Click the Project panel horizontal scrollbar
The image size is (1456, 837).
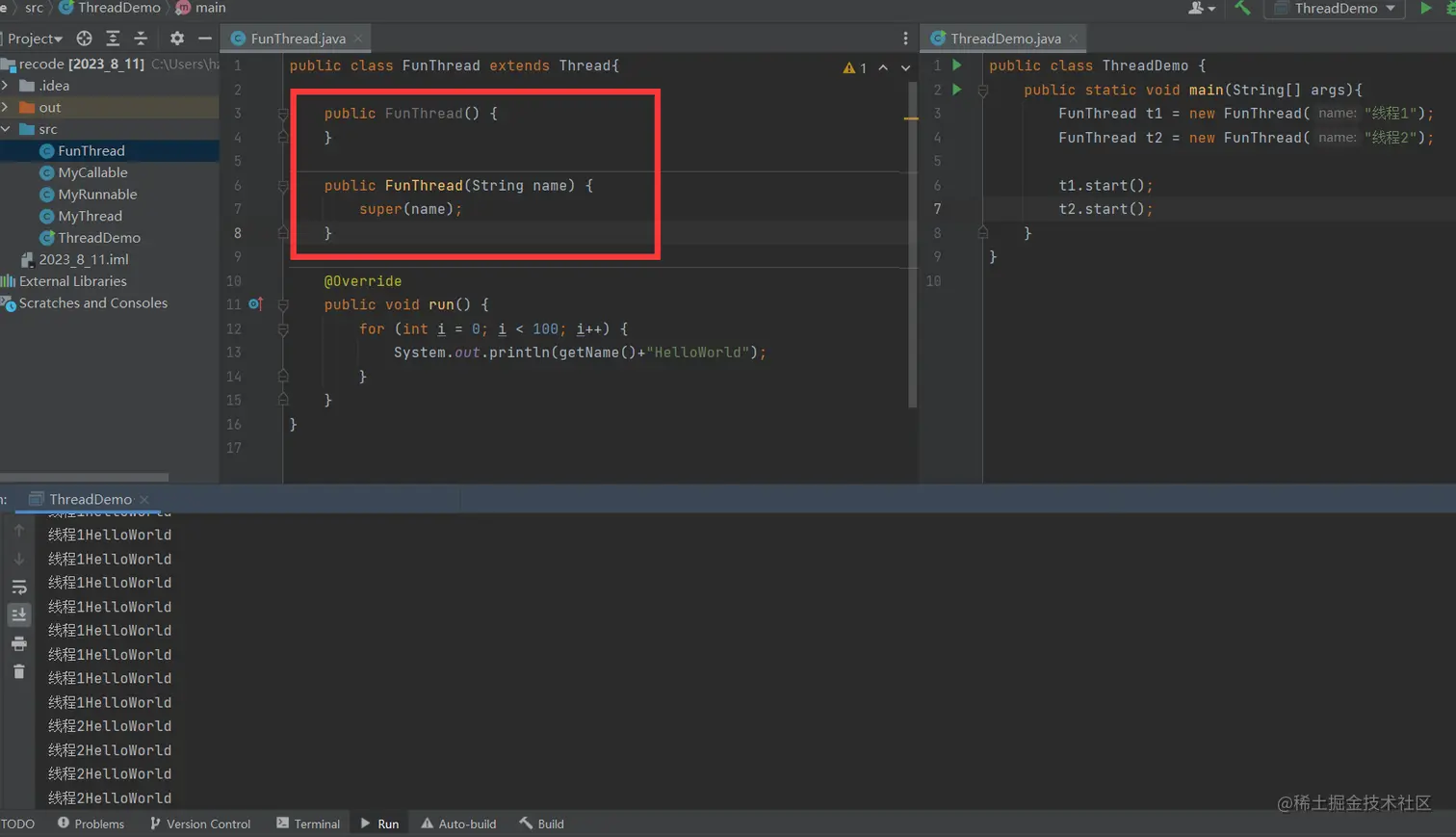84,477
